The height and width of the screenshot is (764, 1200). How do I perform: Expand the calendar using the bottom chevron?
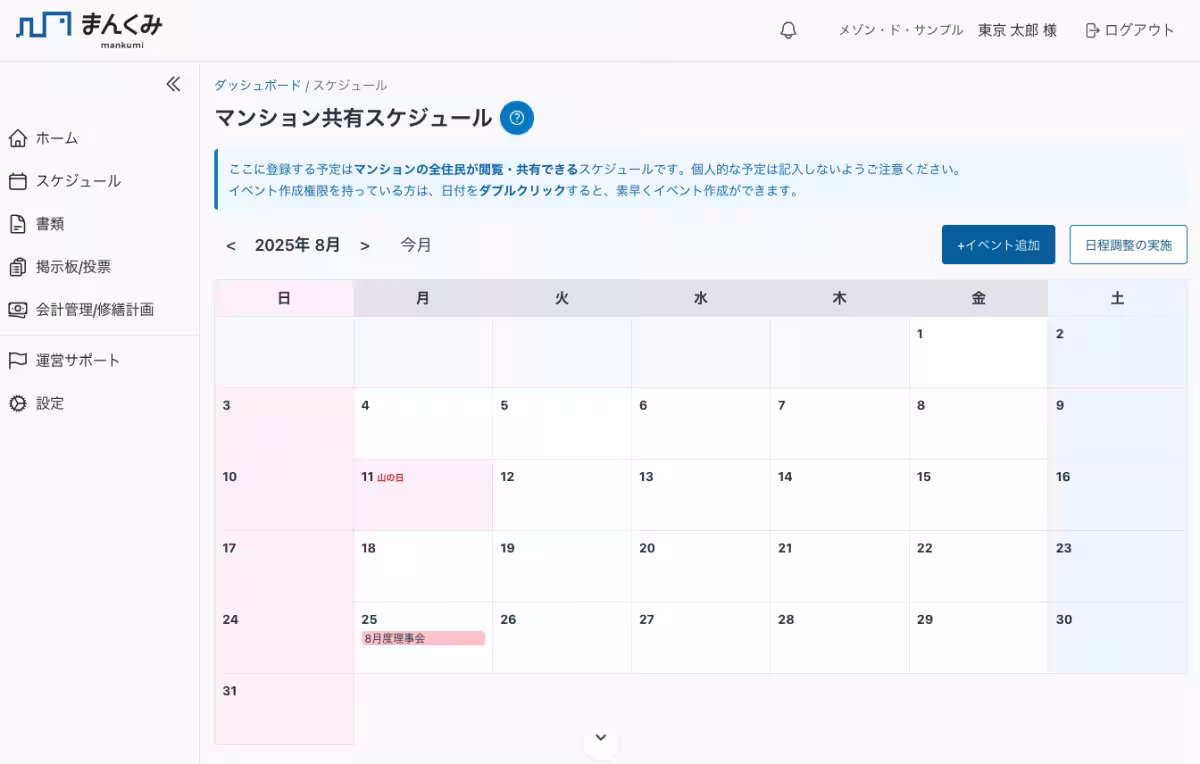pyautogui.click(x=600, y=737)
